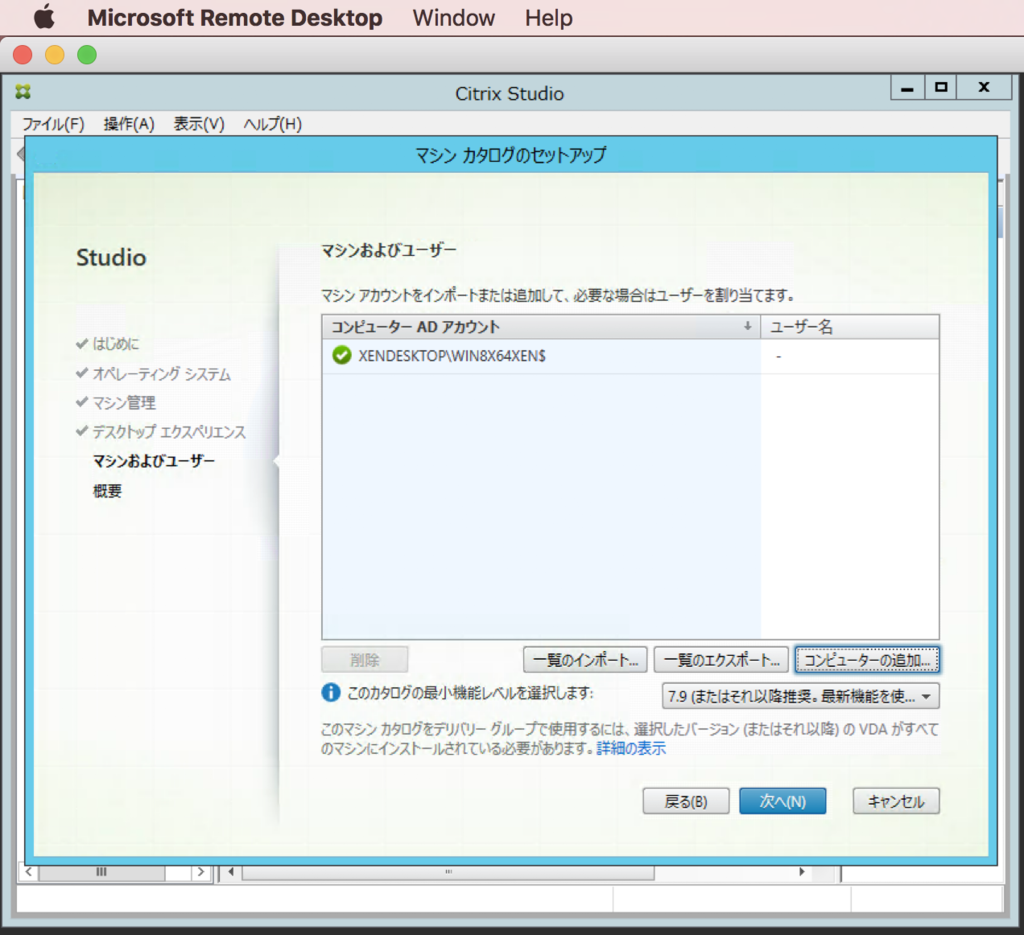Click the macOS green fullscreen button

[x=87, y=55]
